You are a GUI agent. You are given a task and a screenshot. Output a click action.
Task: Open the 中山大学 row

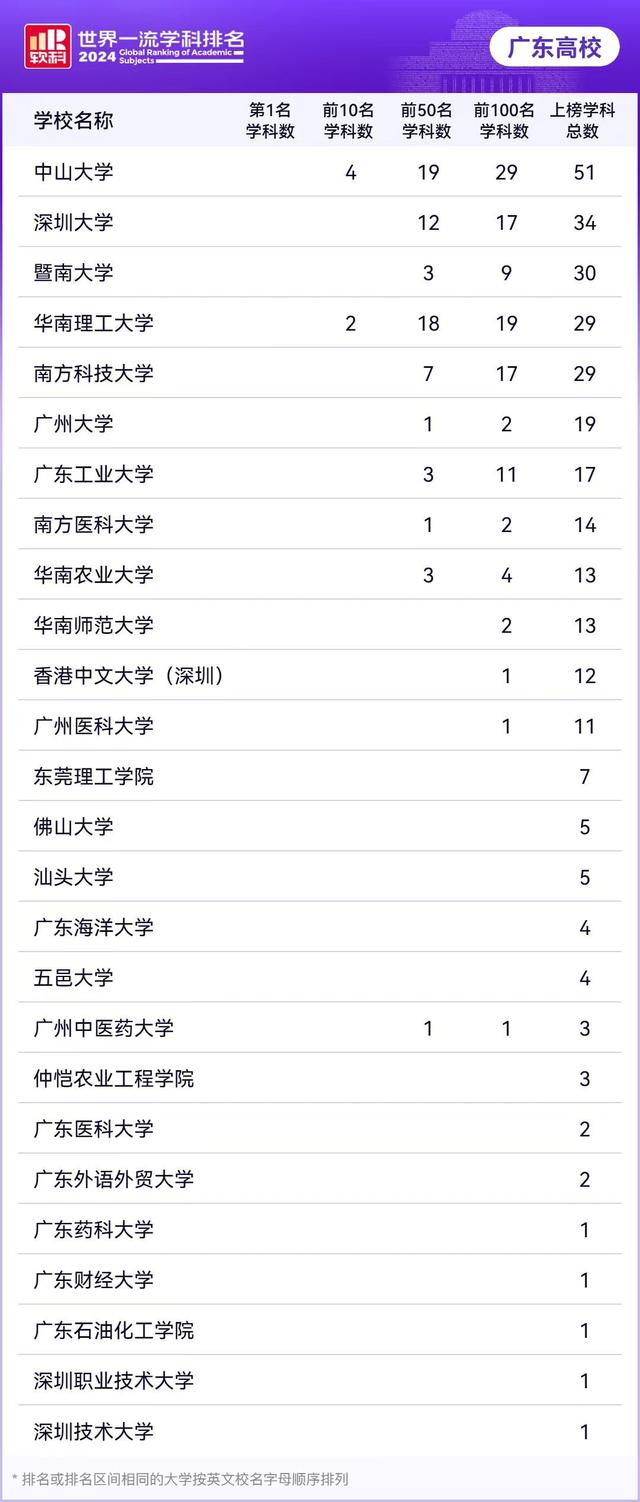tap(74, 172)
